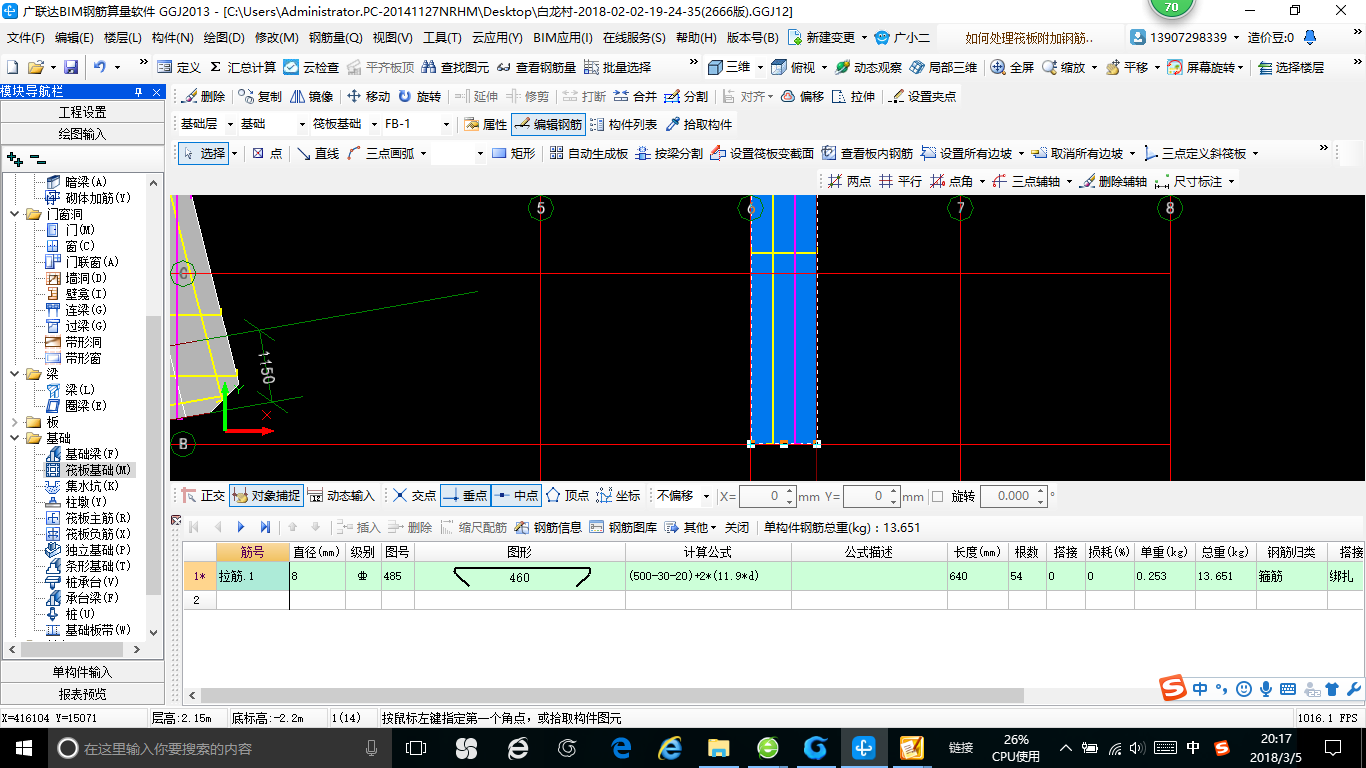Click 拾取构件 pick component tool
The width and height of the screenshot is (1366, 768).
[698, 125]
